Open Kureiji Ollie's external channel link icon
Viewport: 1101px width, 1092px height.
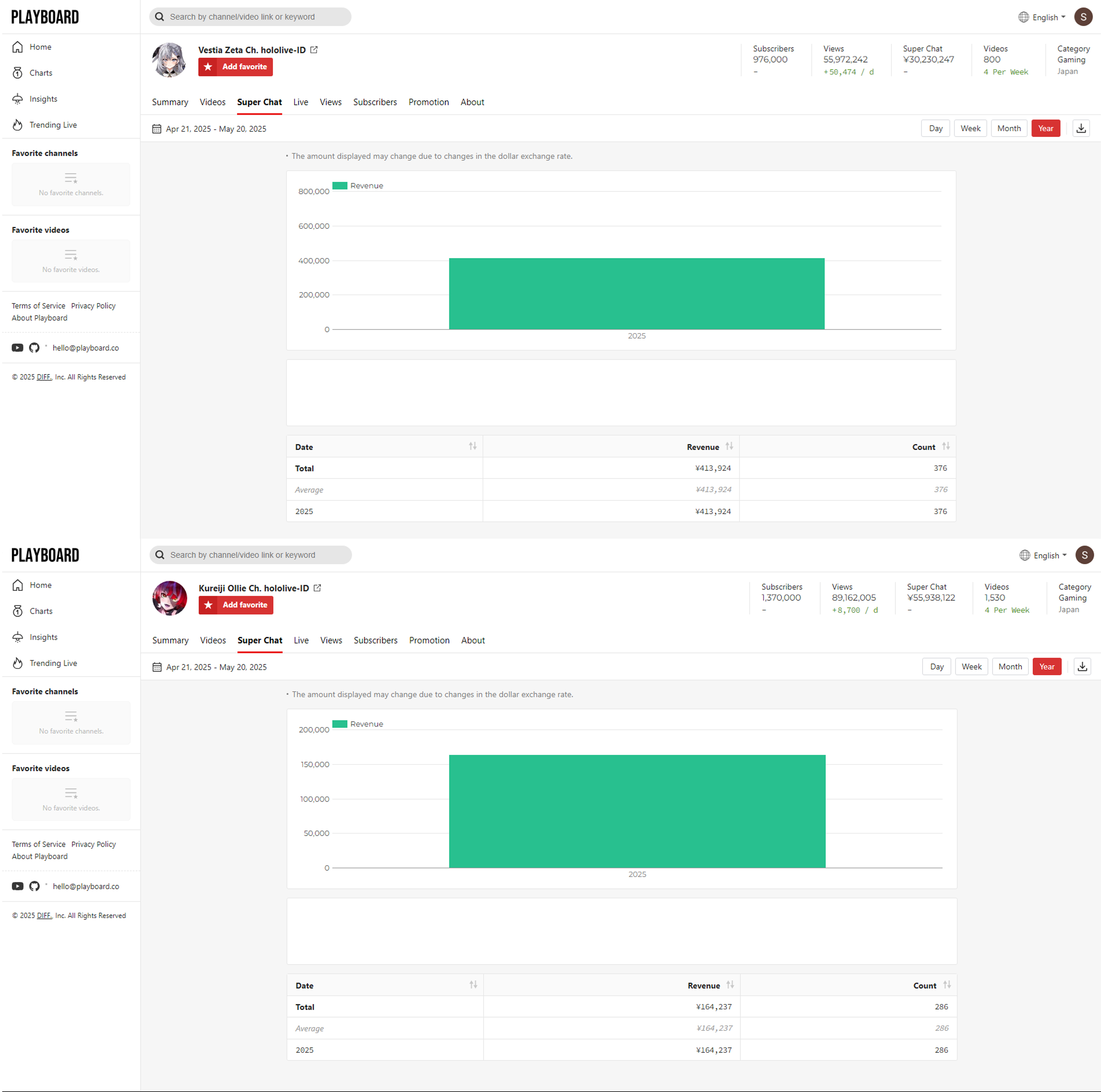[x=317, y=588]
